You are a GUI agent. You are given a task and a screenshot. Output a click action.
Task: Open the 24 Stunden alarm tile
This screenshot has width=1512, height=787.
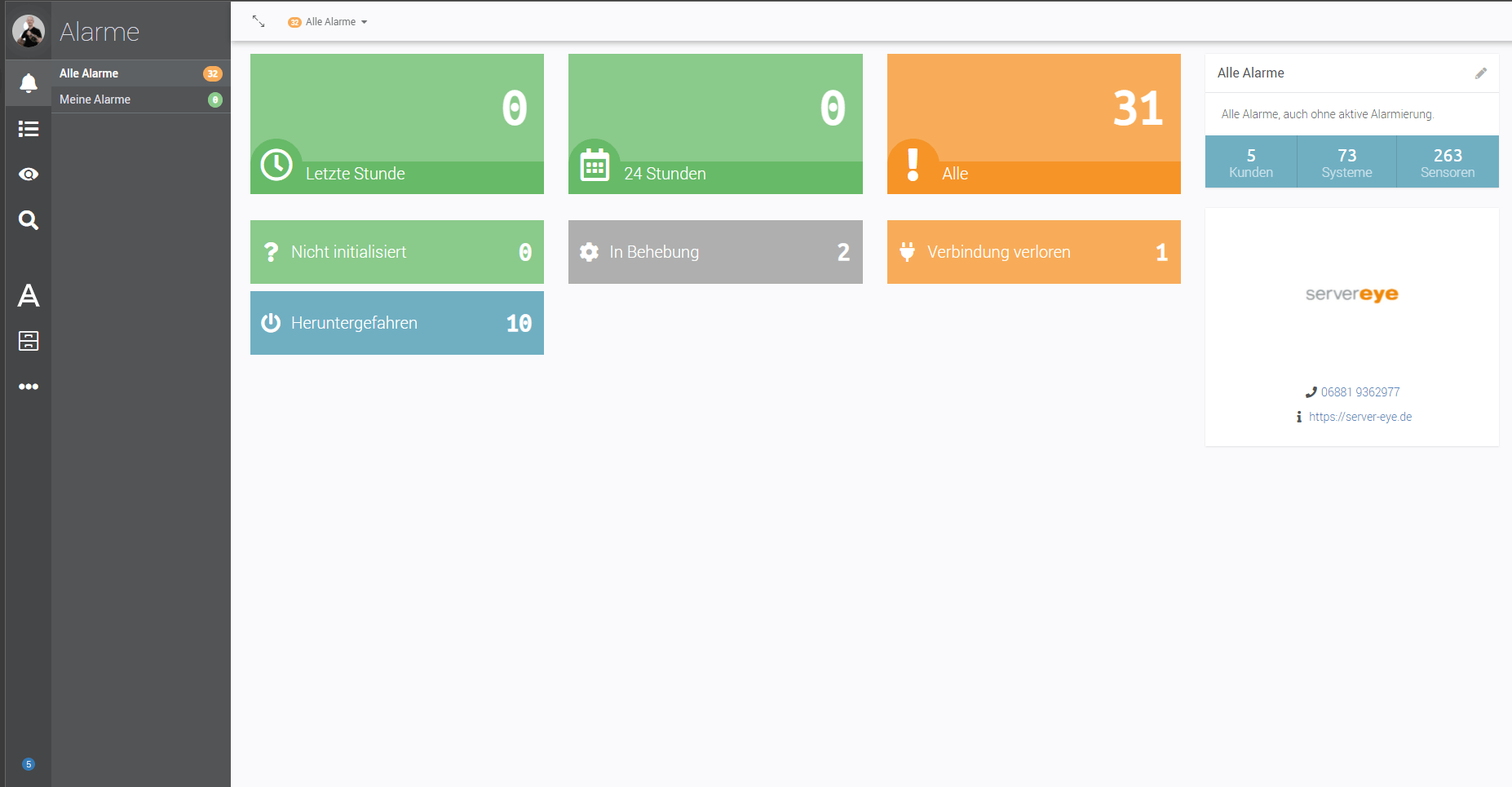coord(714,124)
